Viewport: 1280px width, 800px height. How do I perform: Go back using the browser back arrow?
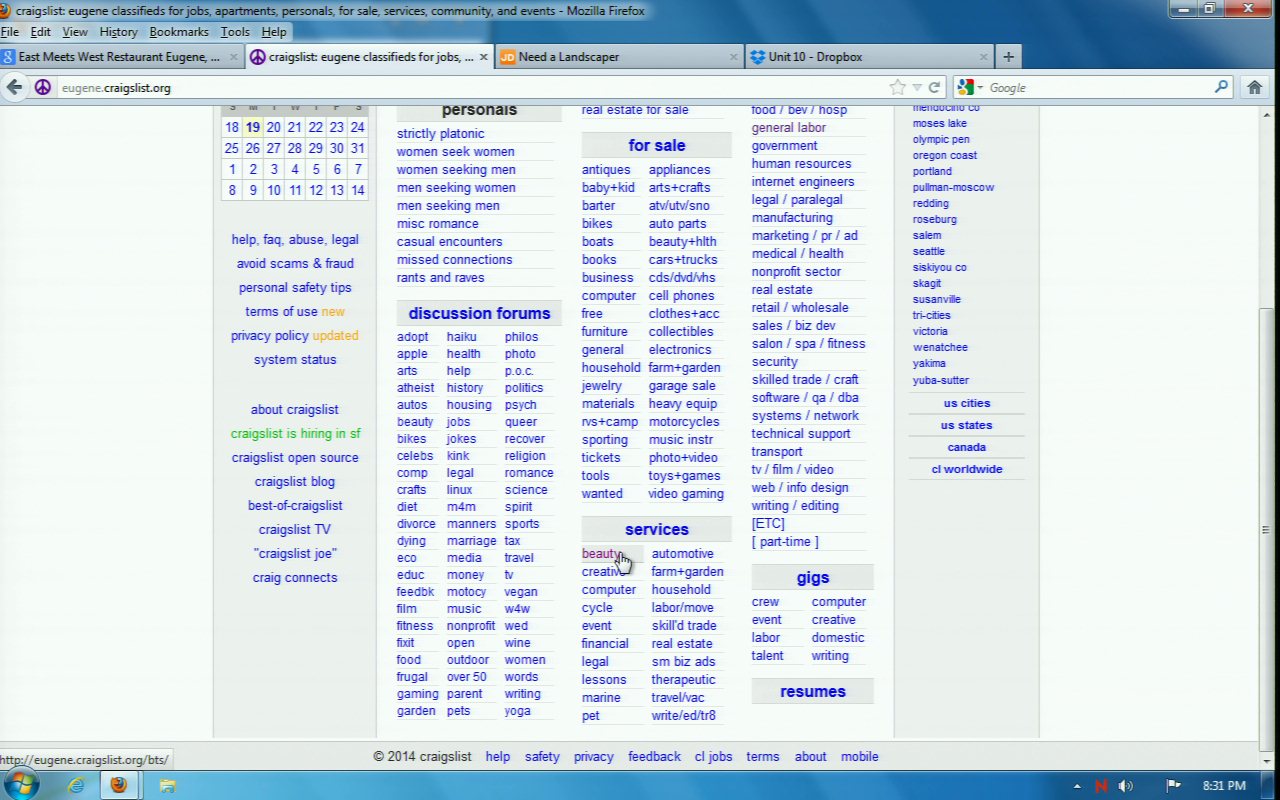[14, 88]
